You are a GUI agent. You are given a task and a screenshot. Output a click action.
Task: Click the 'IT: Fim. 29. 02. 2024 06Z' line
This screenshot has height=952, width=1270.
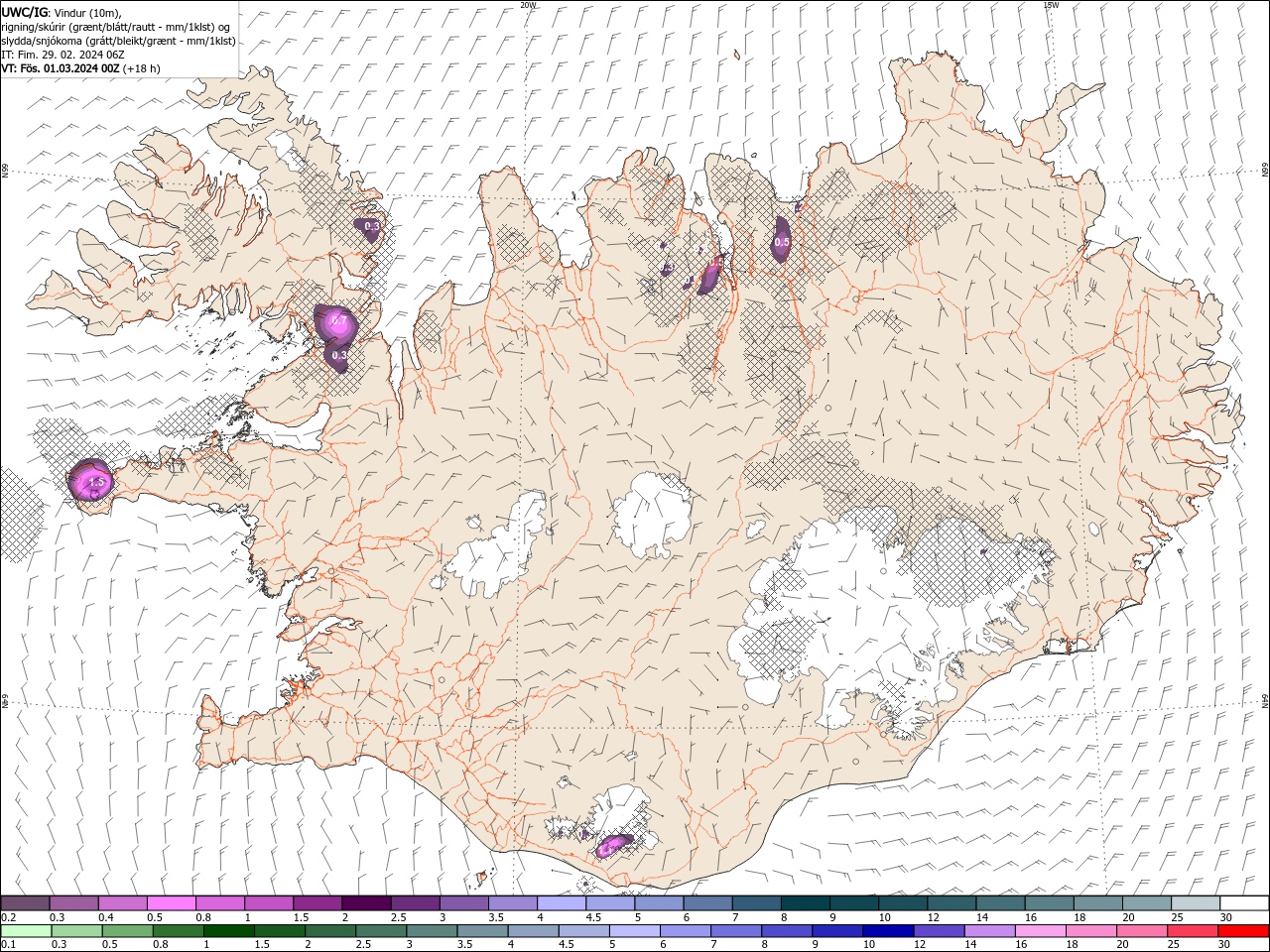tap(63, 55)
